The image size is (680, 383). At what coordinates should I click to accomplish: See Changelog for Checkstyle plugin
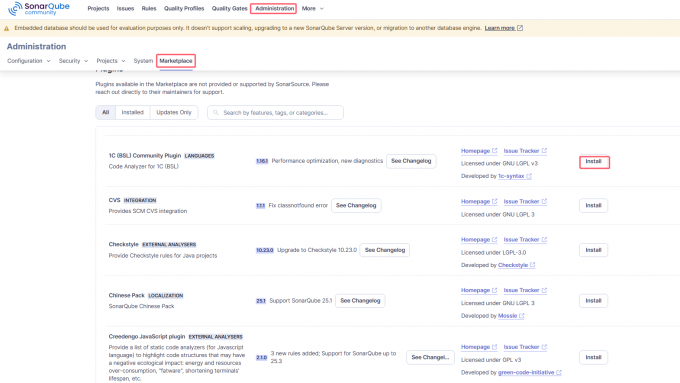pyautogui.click(x=385, y=250)
